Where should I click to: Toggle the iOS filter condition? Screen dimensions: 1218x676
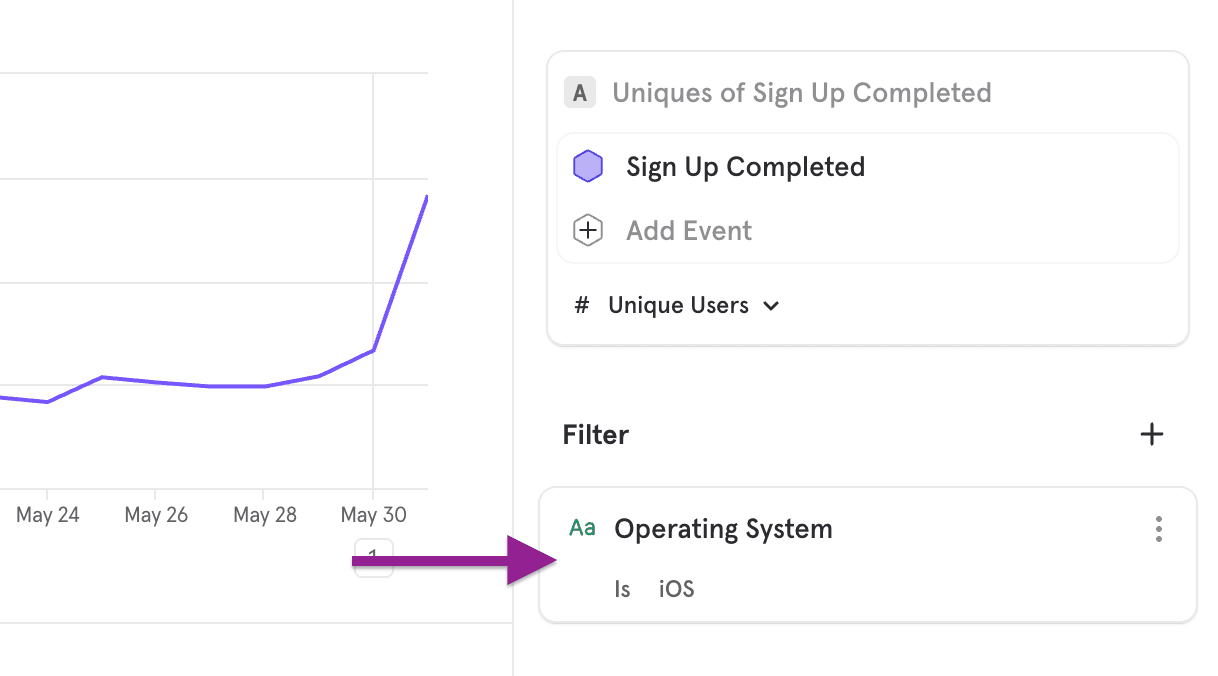coord(676,589)
